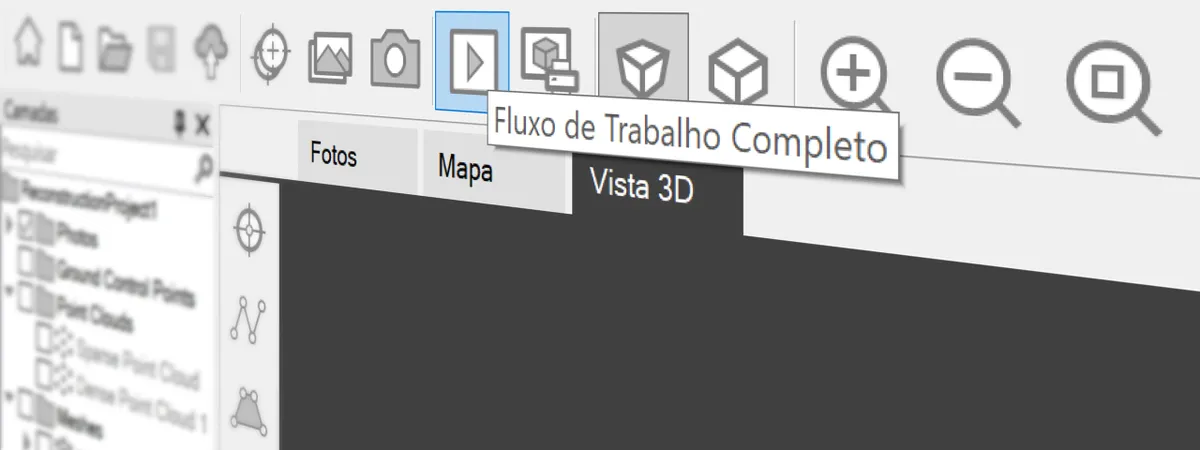Run the Fluxo de Trabalho Completo play button
The width and height of the screenshot is (1200, 450).
pos(472,62)
